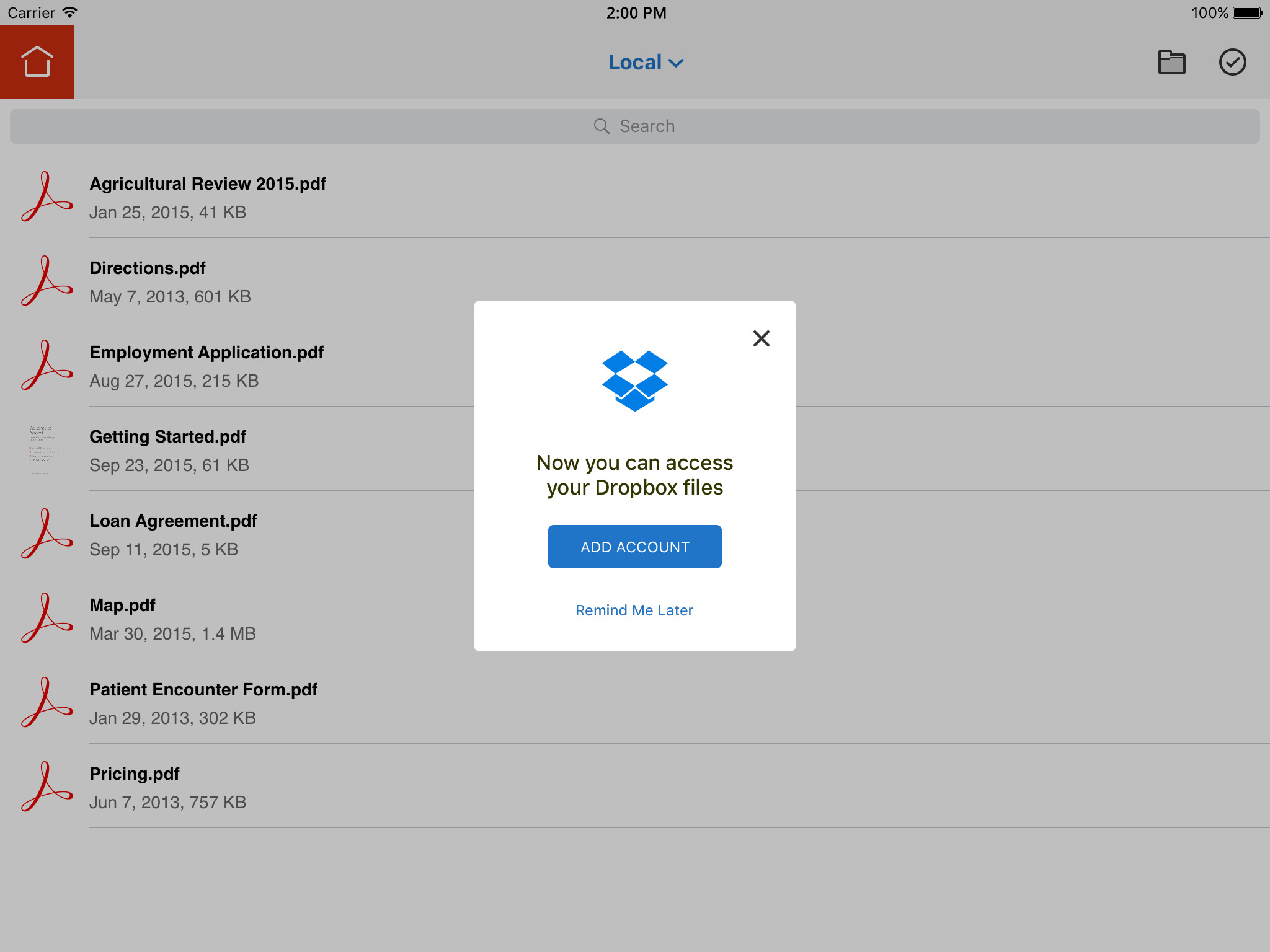Tap PDF icon of Agricultural Review 2015

46,197
